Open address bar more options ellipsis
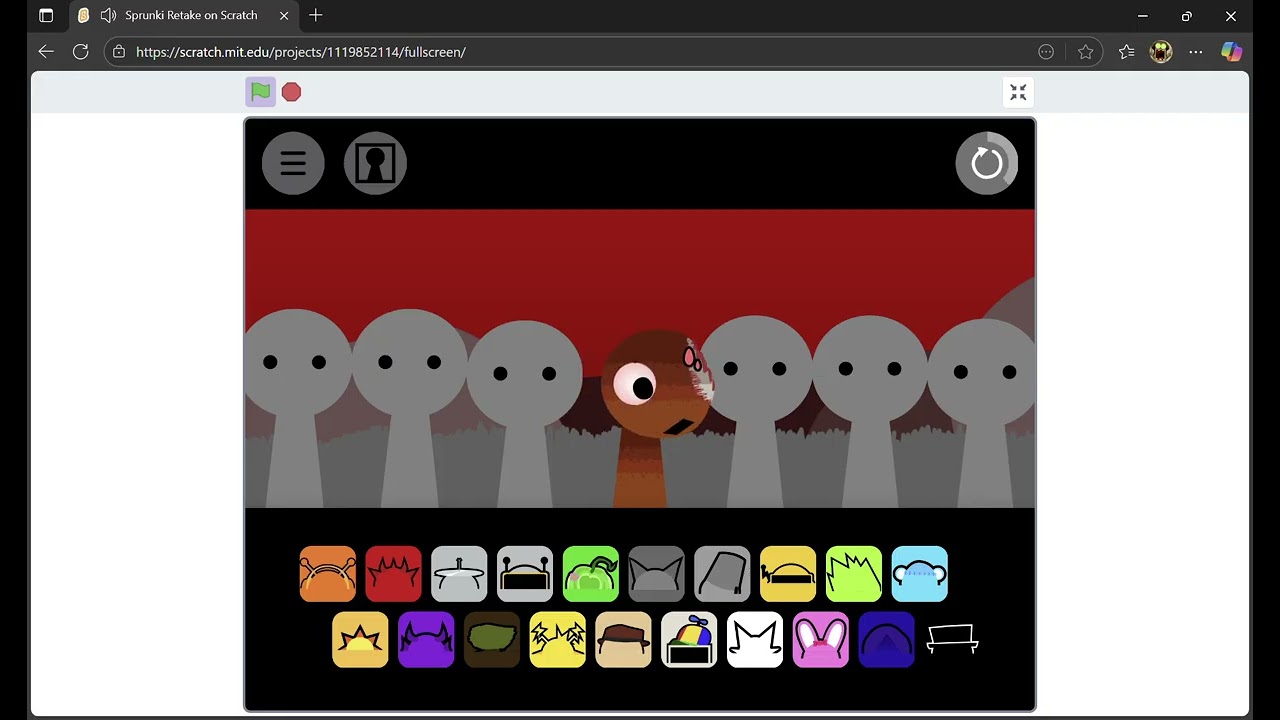 [x=1046, y=52]
